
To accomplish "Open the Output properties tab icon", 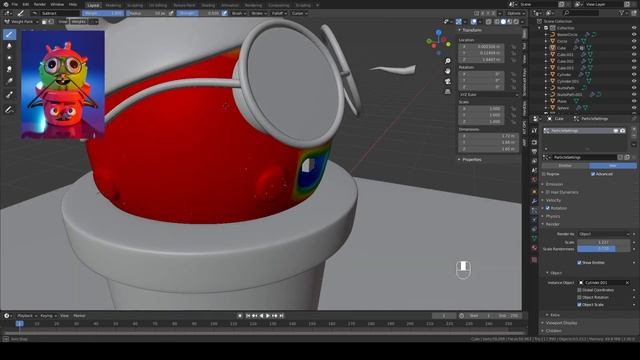I will click(x=534, y=151).
